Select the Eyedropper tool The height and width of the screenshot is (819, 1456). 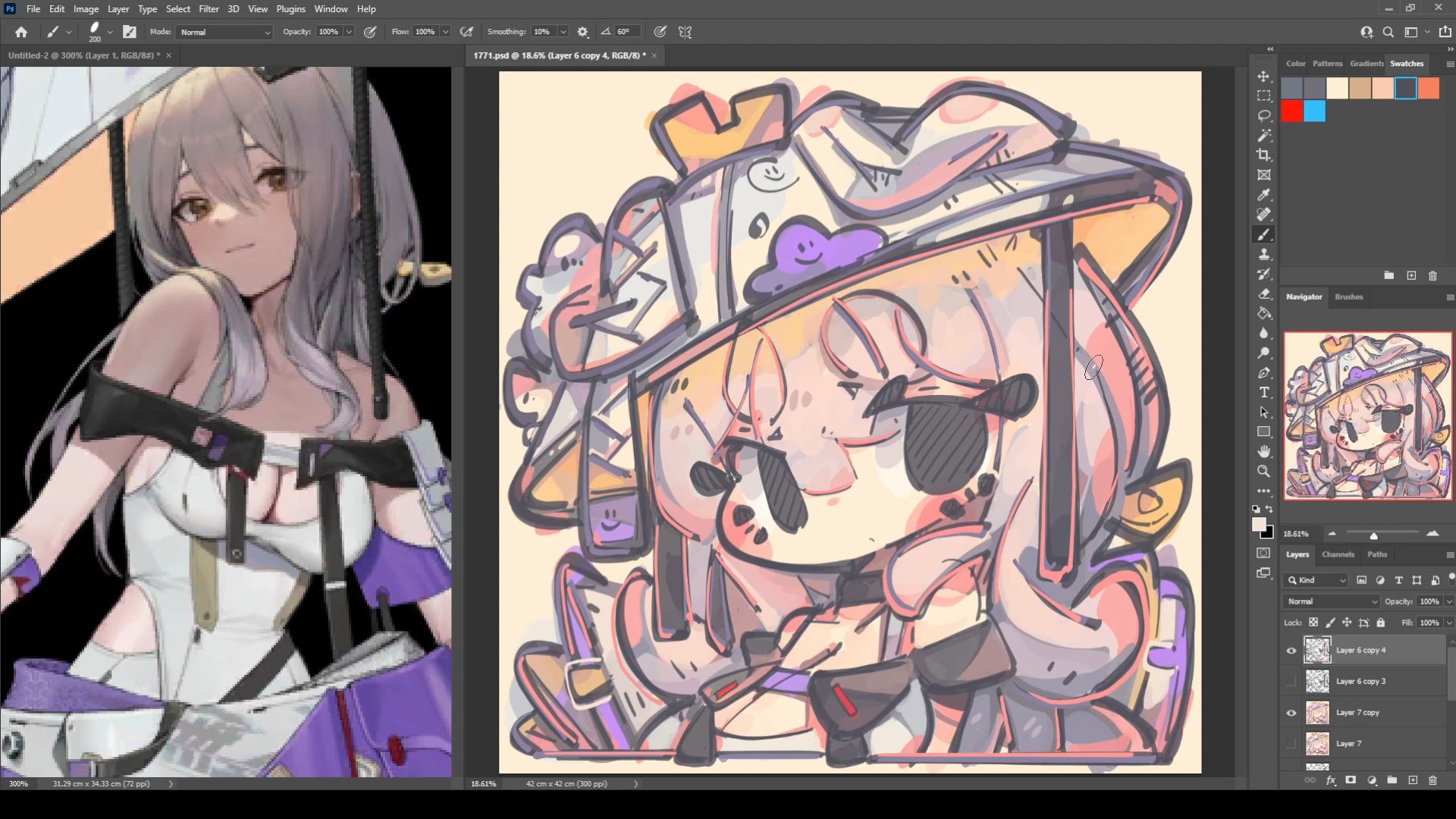[x=1263, y=195]
